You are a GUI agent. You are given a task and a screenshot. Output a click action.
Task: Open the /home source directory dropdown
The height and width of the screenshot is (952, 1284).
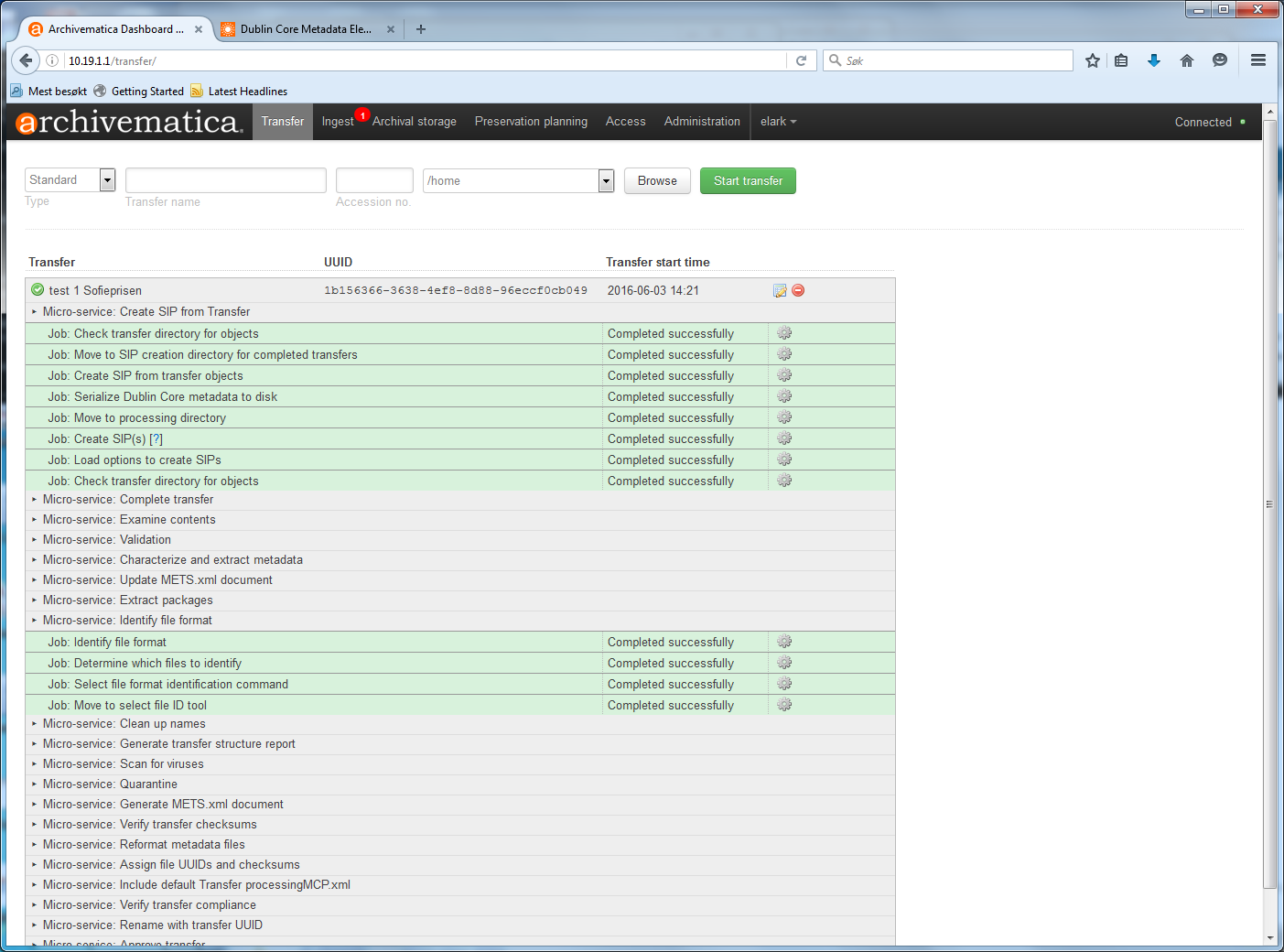518,180
